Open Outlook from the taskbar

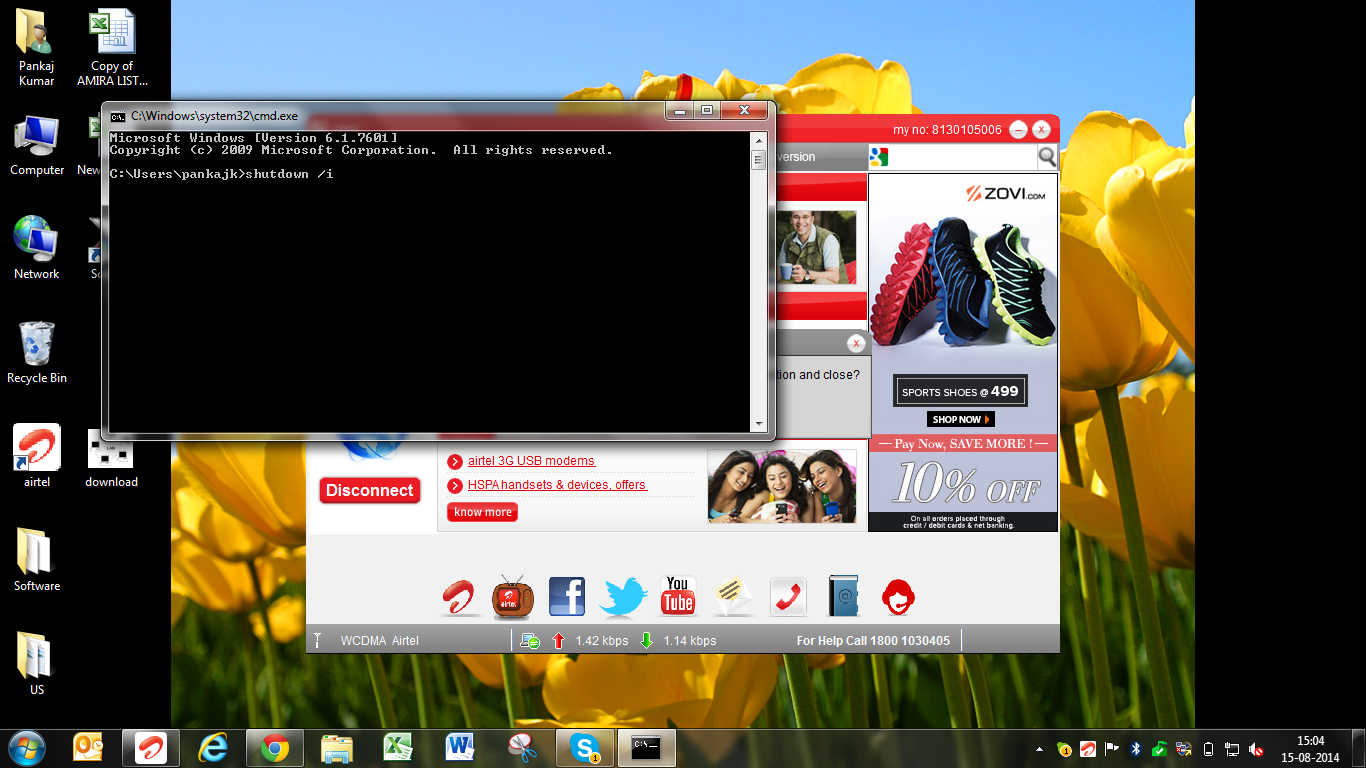[89, 747]
